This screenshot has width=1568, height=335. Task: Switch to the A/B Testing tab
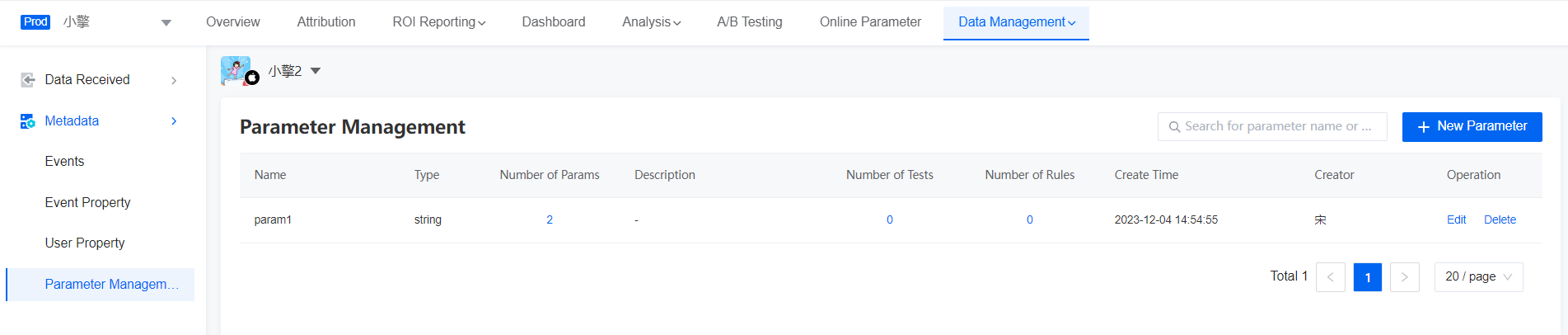click(750, 22)
